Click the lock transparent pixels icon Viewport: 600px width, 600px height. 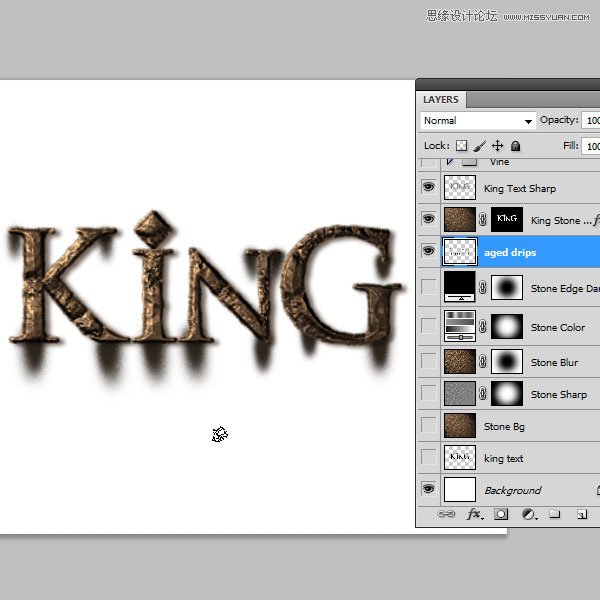point(461,146)
